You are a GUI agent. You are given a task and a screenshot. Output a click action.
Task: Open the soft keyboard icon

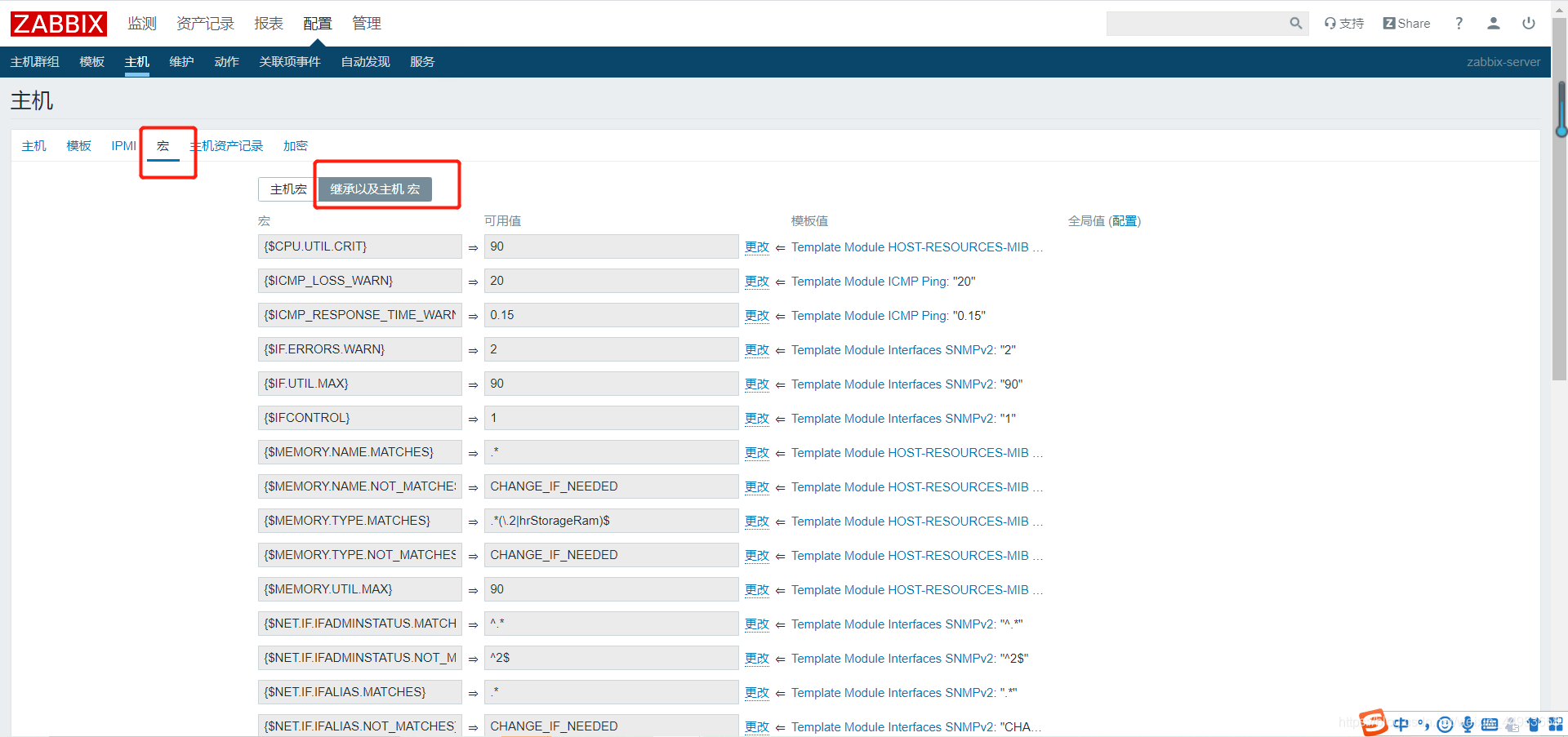point(1490,724)
